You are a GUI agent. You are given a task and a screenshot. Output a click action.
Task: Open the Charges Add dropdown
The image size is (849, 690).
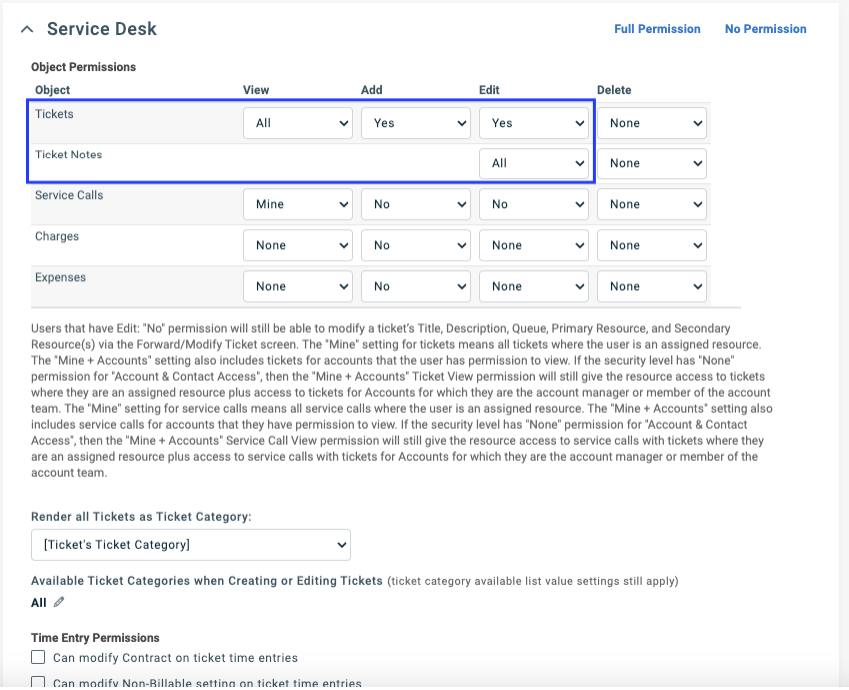(416, 245)
